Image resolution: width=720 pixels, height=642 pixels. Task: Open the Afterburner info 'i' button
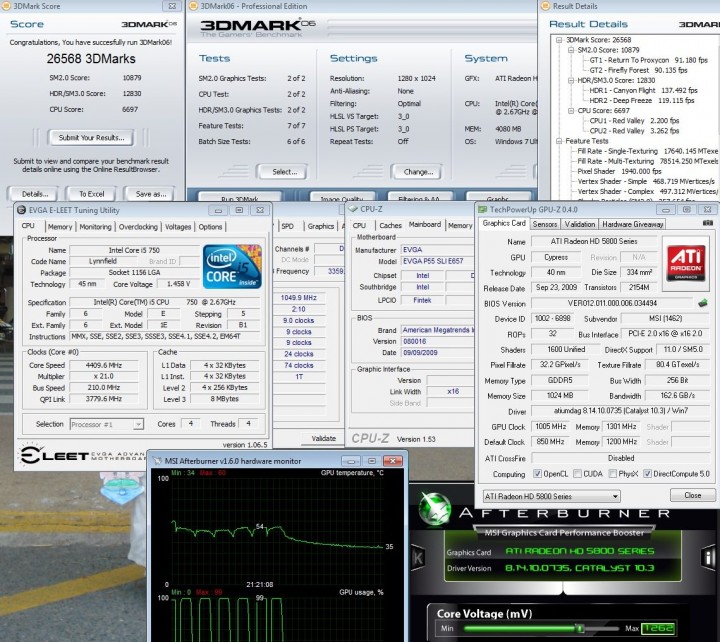coord(708,558)
